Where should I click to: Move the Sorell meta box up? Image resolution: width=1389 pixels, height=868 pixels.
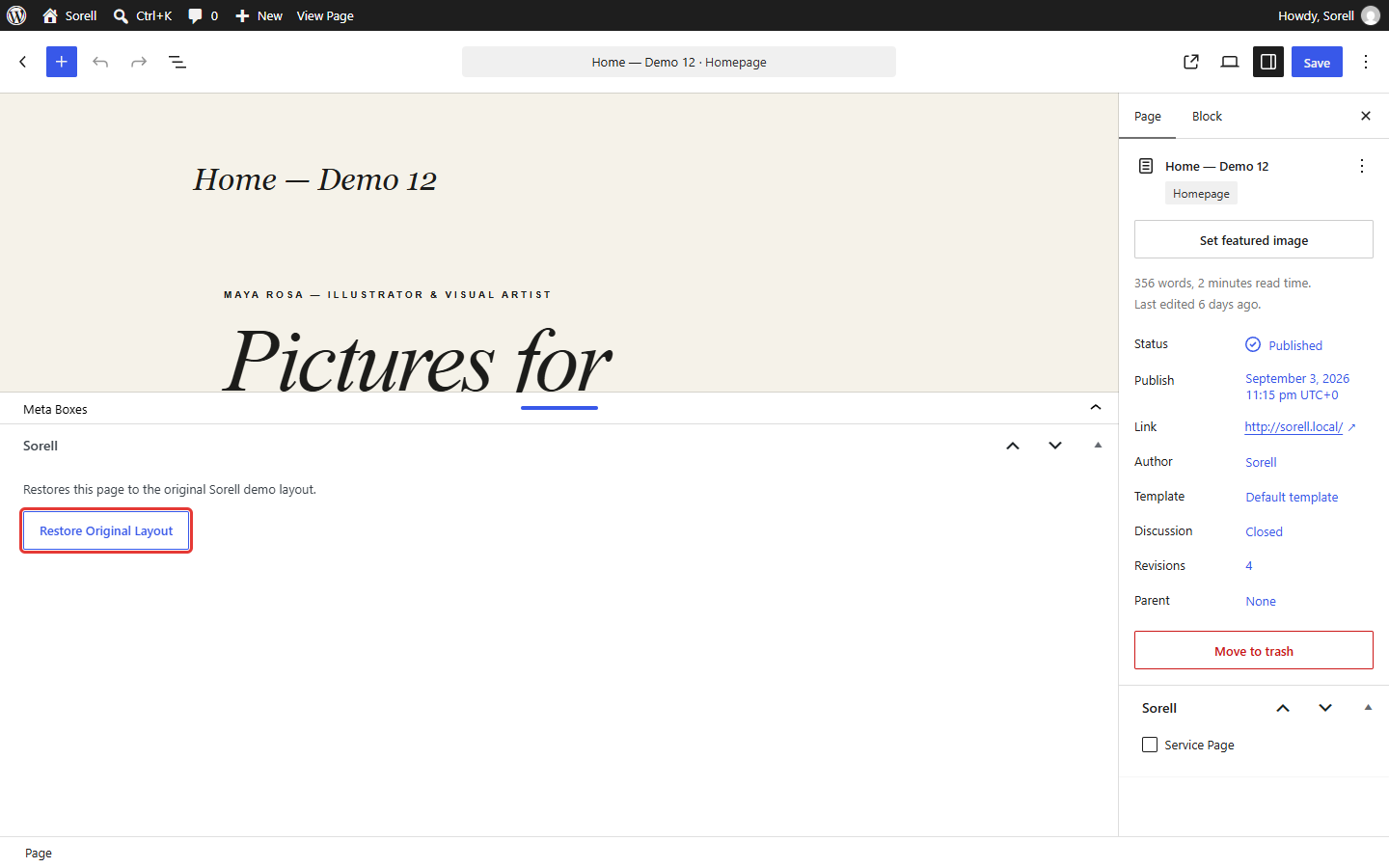[x=1013, y=446]
